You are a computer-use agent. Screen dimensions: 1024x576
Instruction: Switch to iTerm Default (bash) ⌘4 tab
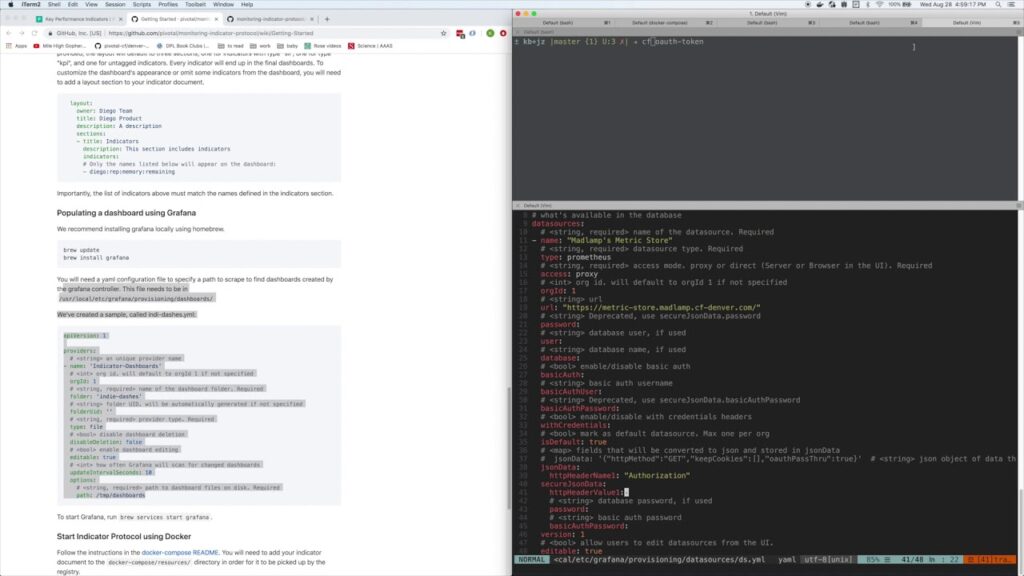[869, 22]
